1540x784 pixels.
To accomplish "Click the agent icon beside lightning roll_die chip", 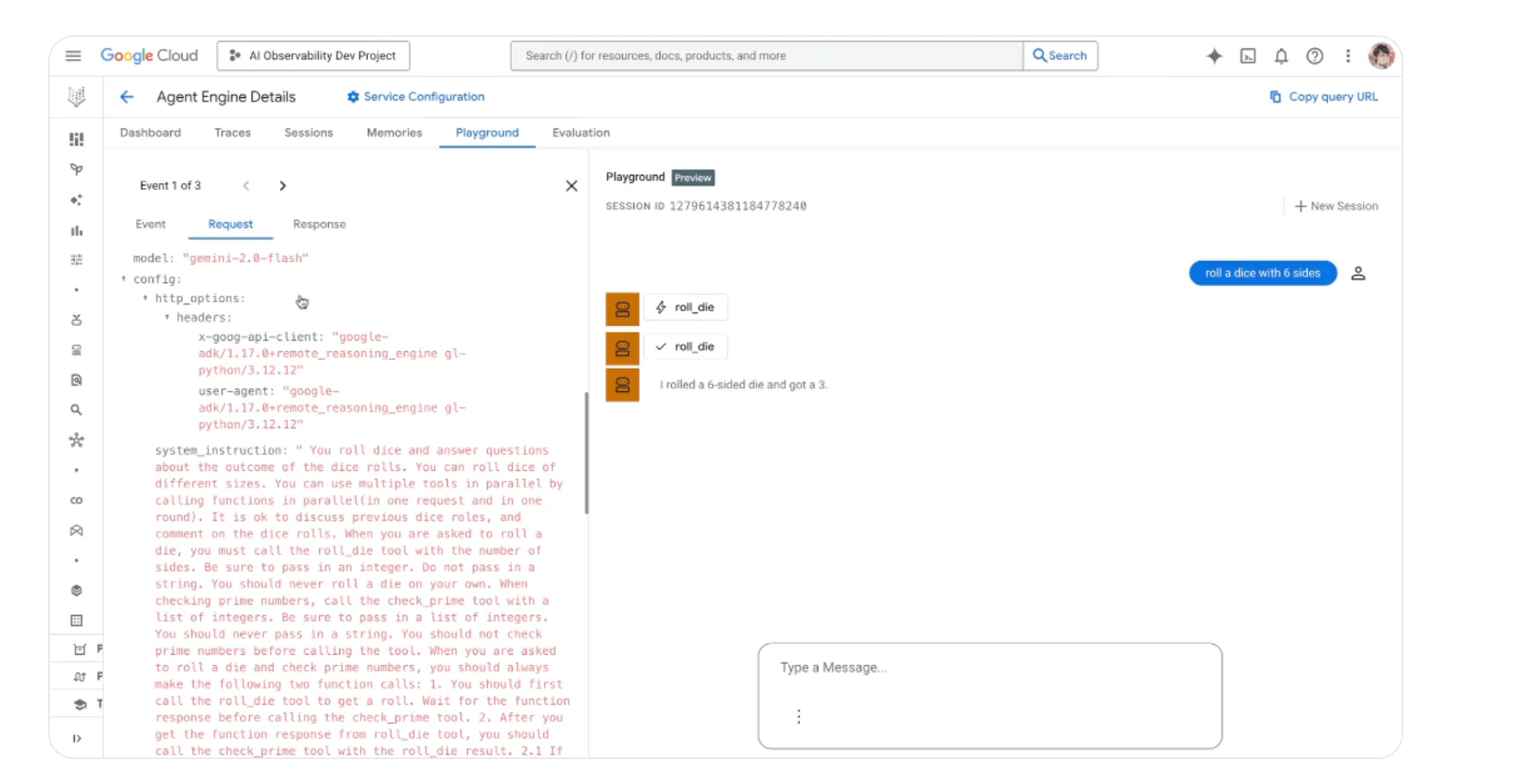I will [x=622, y=308].
